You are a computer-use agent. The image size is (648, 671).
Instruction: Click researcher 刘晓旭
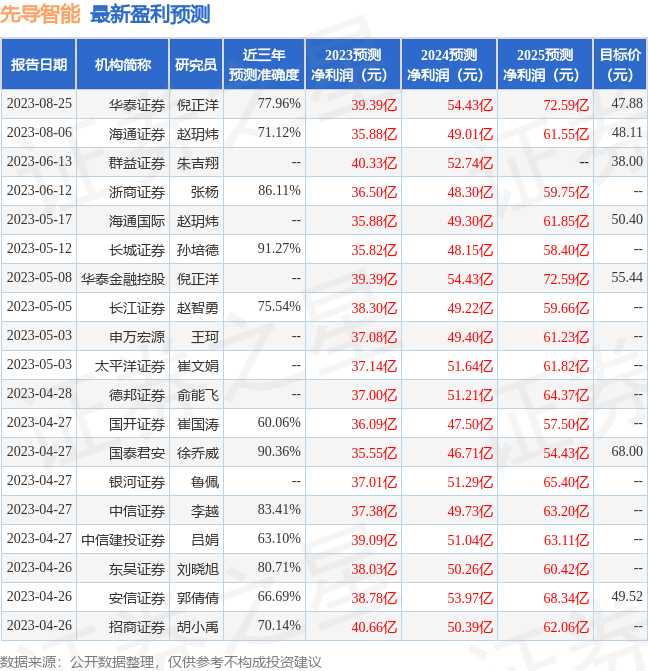[198, 569]
